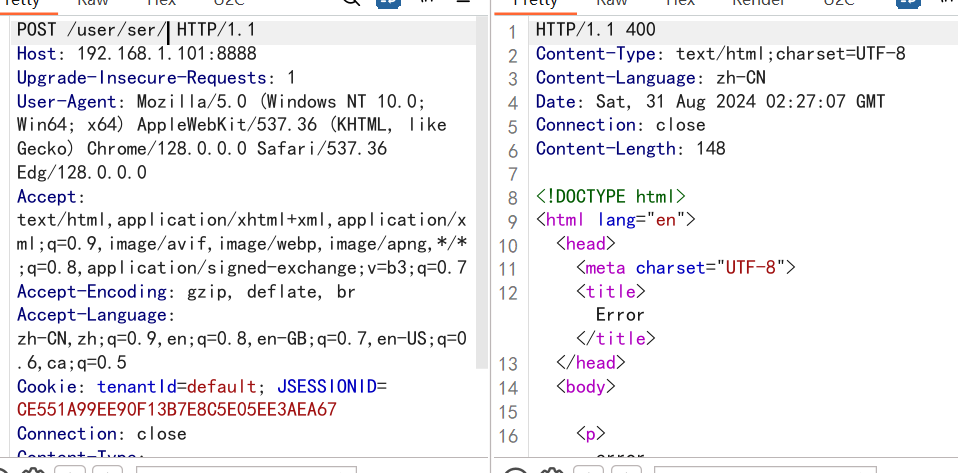
Task: Click the <body> tag
Action: click(586, 387)
